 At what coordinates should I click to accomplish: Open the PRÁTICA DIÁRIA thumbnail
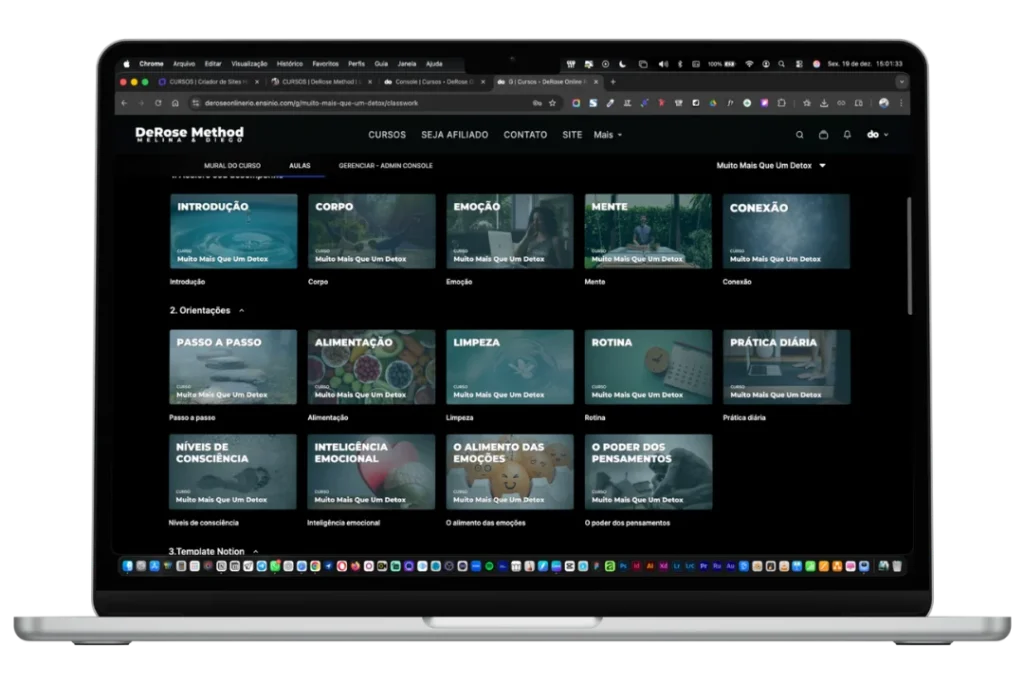click(x=786, y=367)
